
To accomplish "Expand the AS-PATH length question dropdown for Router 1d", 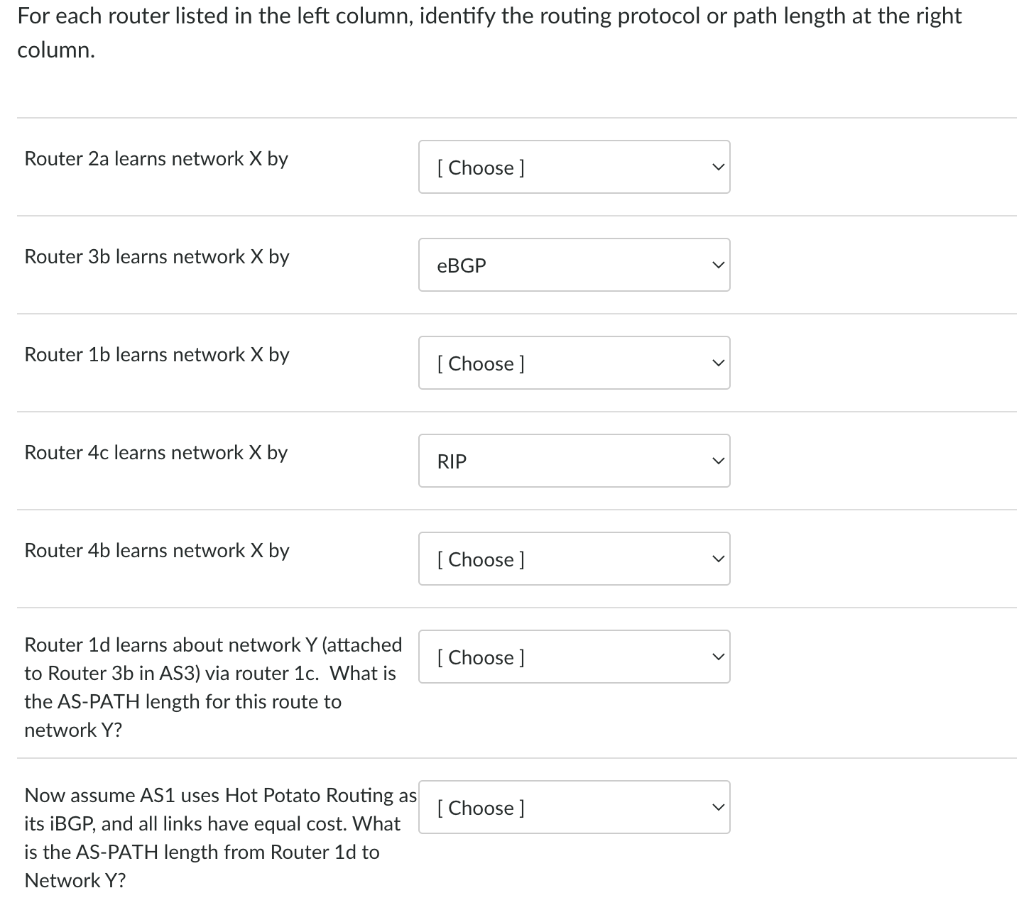I will click(x=574, y=656).
